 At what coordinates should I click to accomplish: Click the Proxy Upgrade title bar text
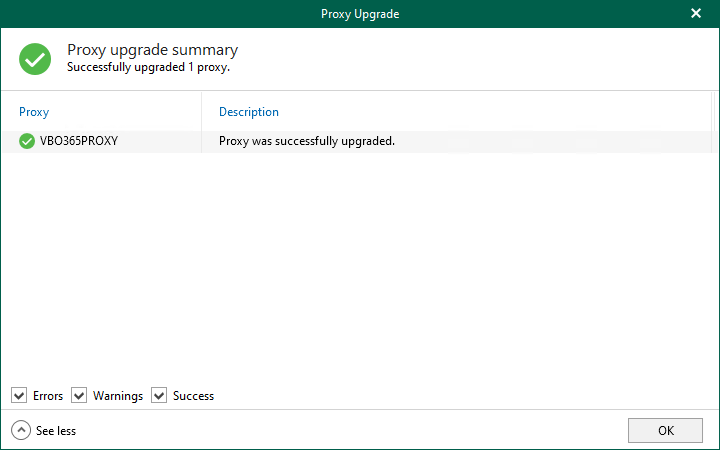pos(360,14)
